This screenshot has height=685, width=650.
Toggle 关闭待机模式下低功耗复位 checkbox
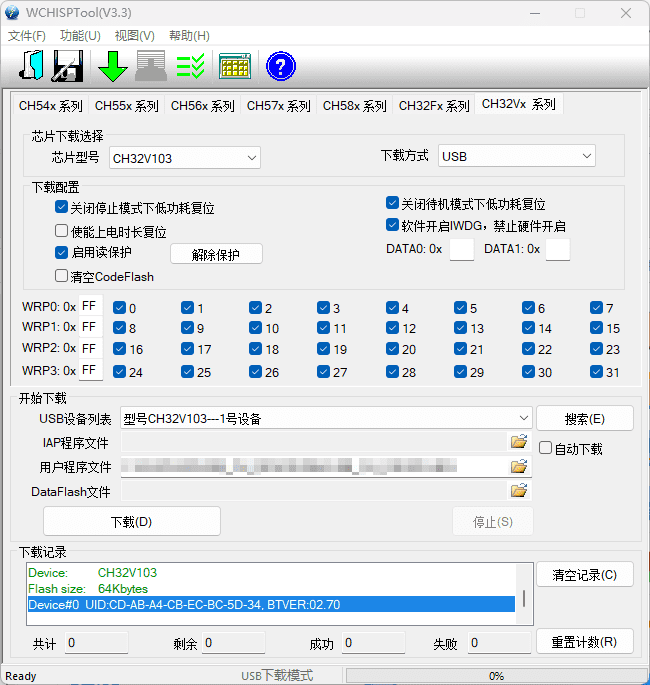(392, 203)
